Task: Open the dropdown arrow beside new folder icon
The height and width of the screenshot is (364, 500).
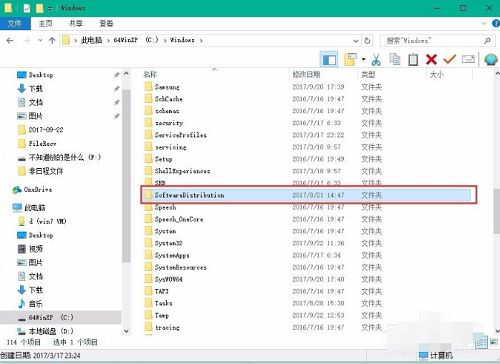Action: click(x=363, y=60)
